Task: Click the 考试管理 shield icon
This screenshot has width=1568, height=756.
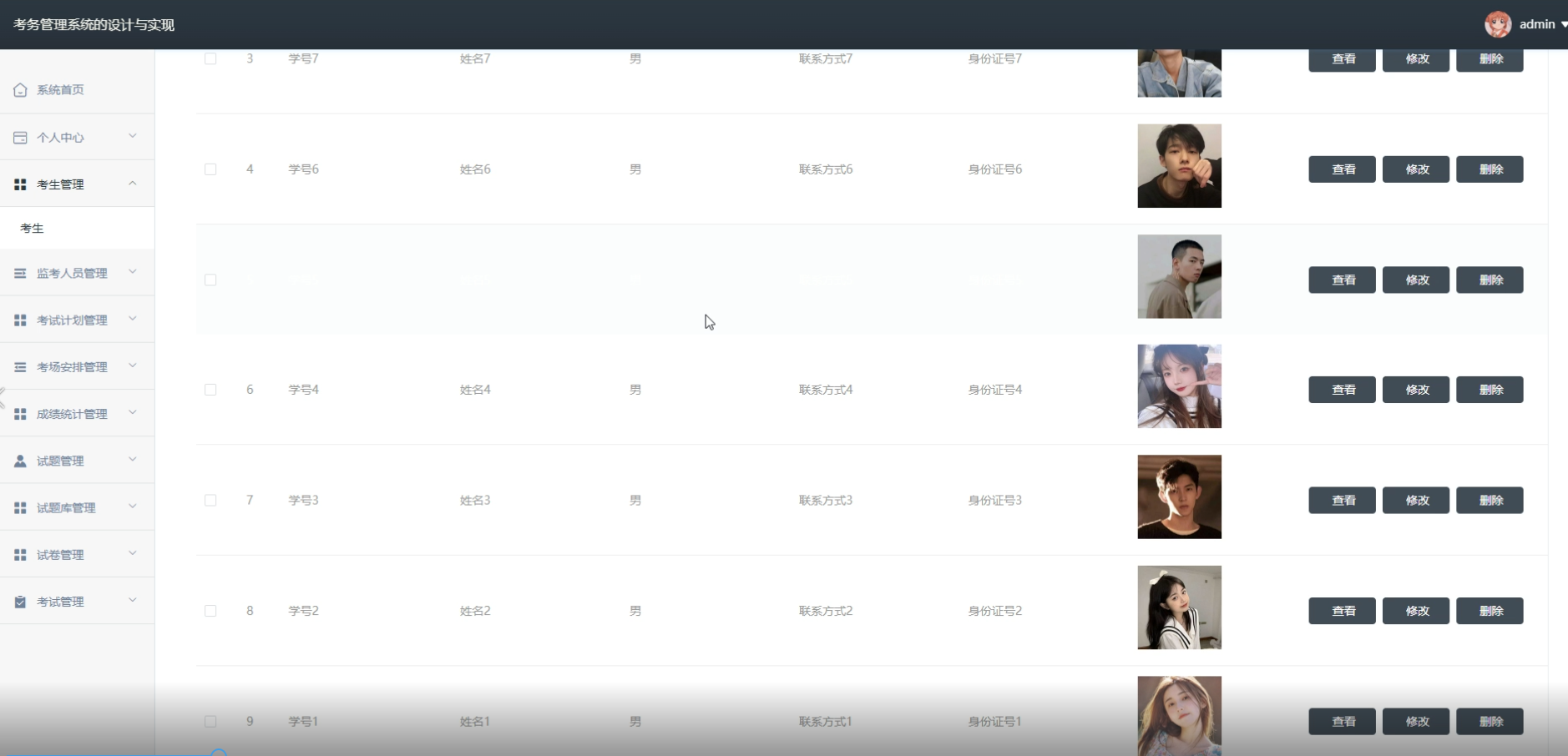Action: (19, 601)
